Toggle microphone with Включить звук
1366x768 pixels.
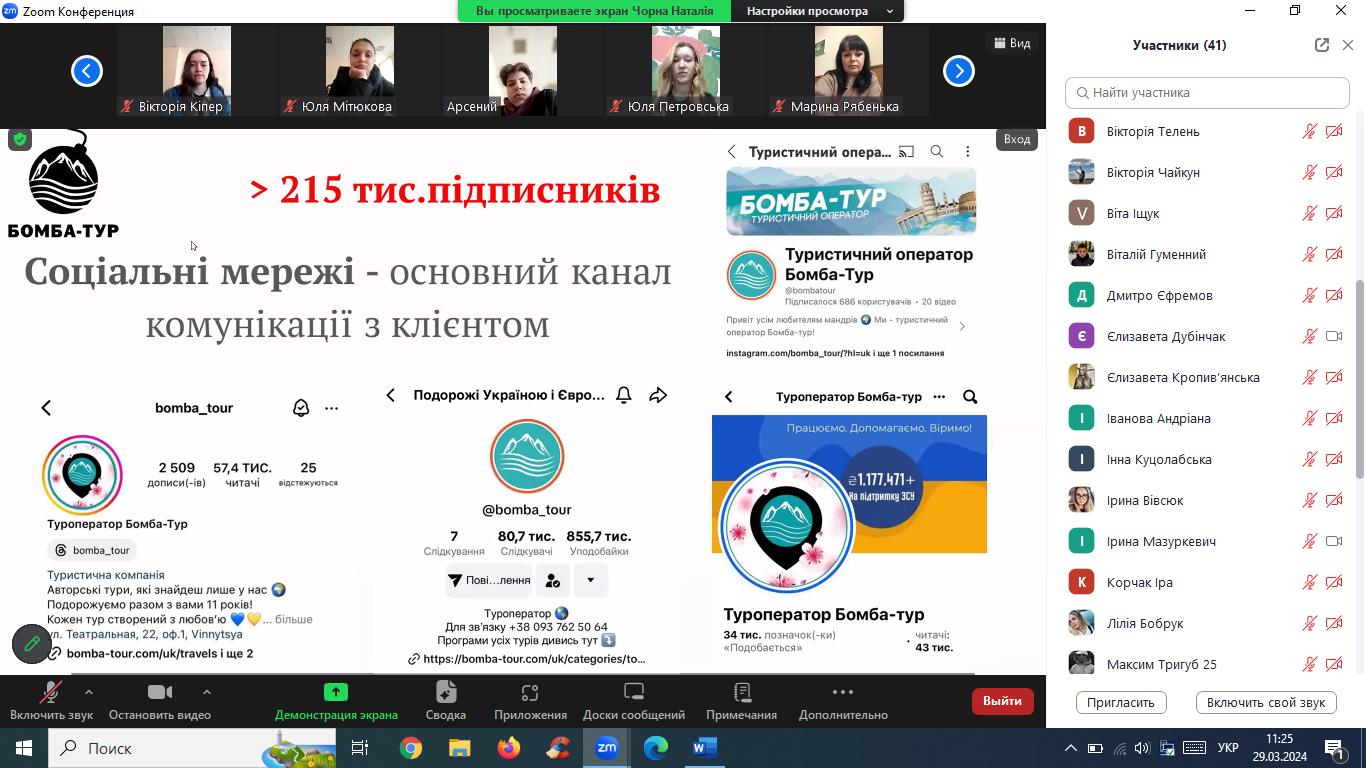click(50, 700)
